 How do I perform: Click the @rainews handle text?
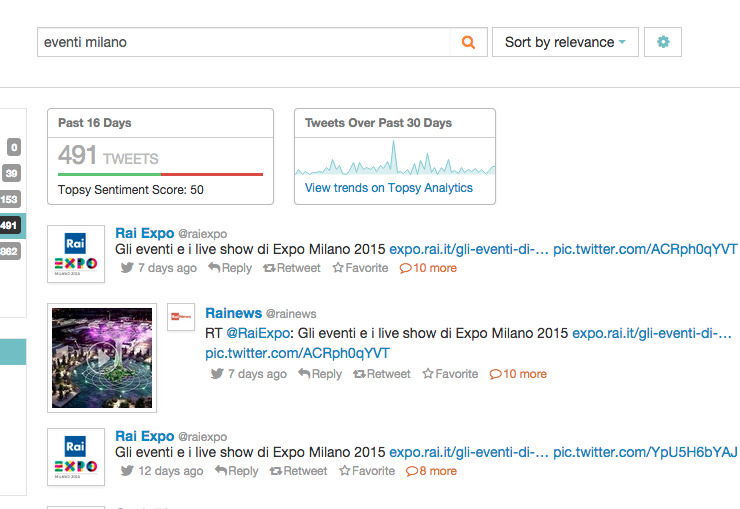click(291, 314)
